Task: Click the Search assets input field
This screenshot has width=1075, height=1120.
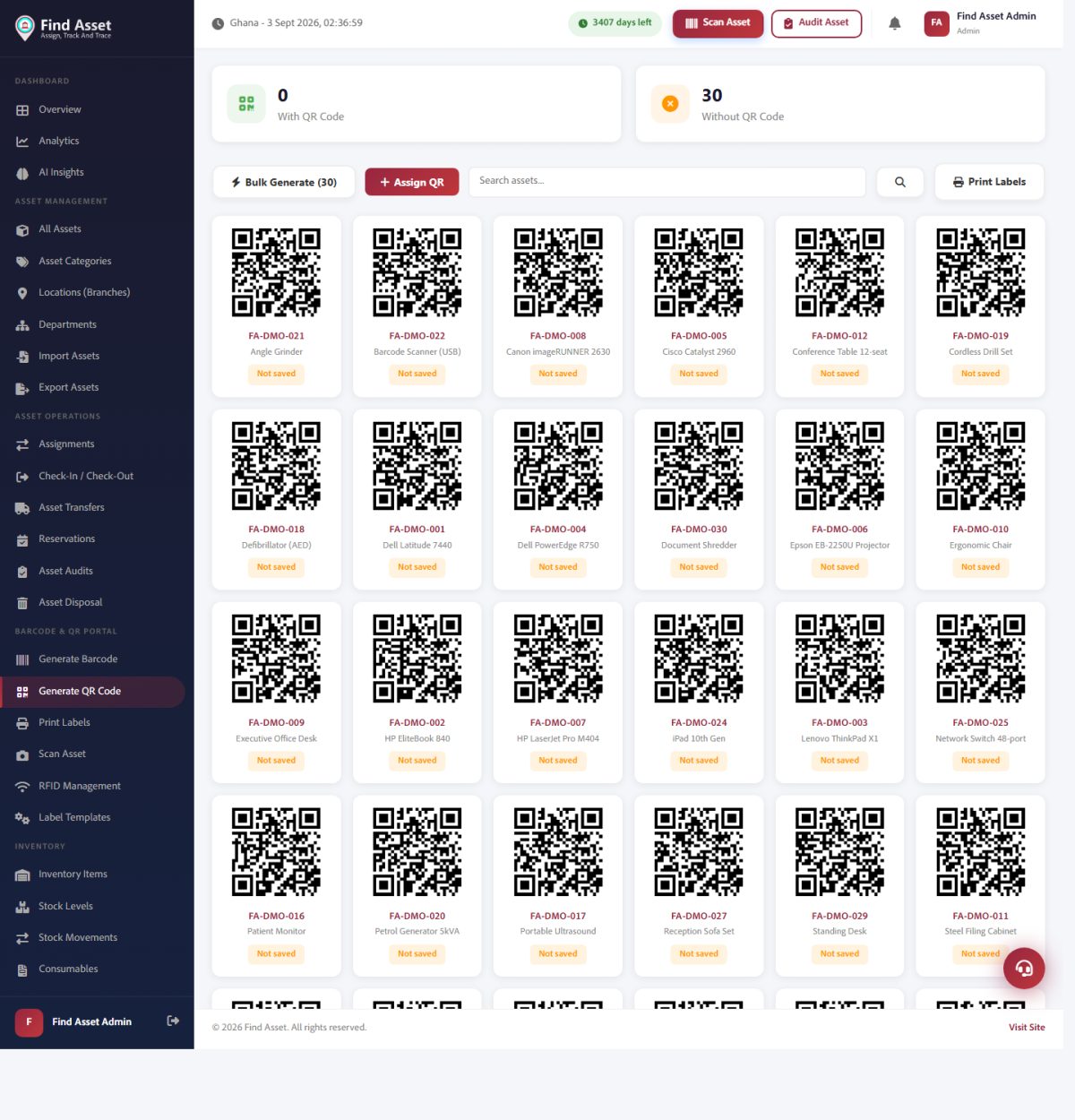Action: [667, 182]
